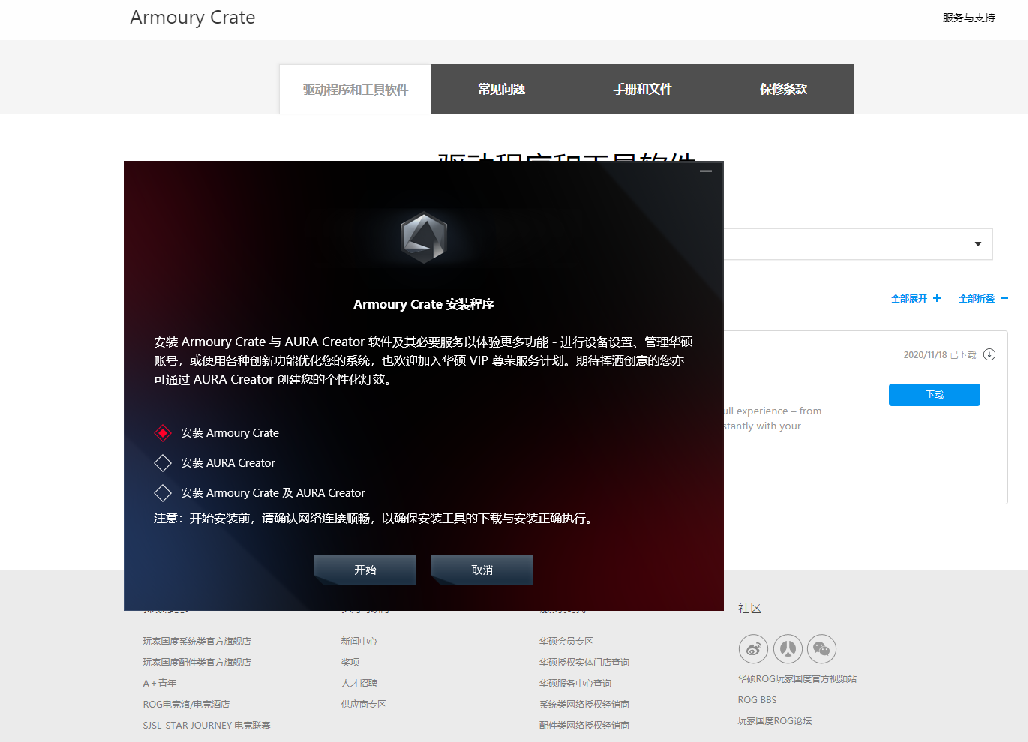Open the dropdown arrow on the webpage
Screen dimensions: 1028x742
pyautogui.click(x=978, y=244)
